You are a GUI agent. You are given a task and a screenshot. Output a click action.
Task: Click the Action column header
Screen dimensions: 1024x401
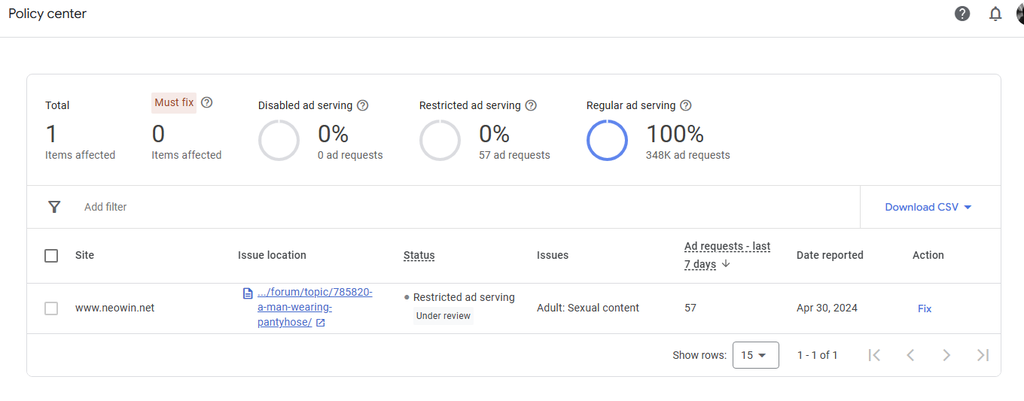pos(928,255)
